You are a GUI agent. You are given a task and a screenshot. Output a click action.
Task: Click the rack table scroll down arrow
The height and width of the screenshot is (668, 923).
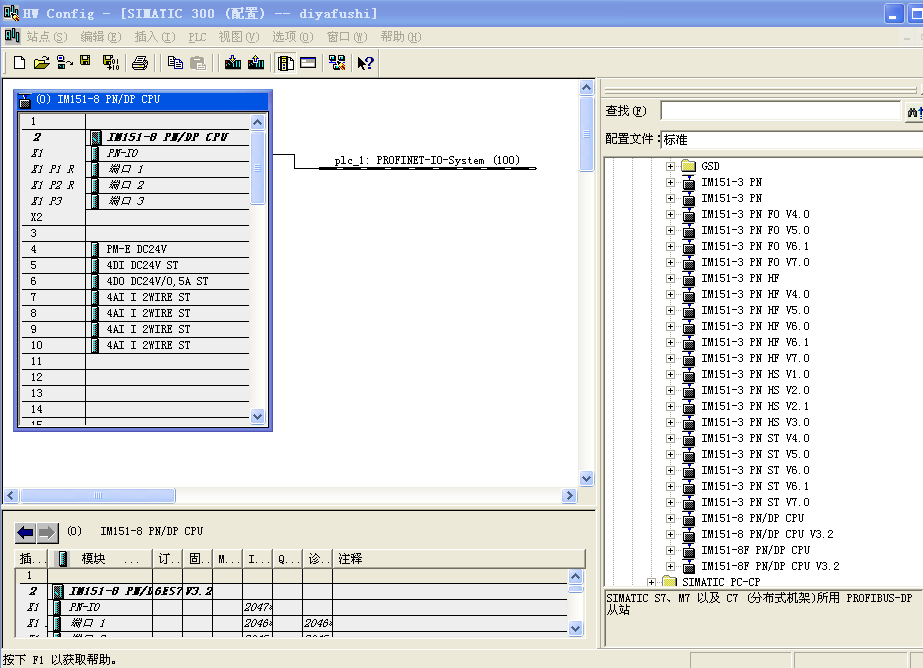[257, 417]
